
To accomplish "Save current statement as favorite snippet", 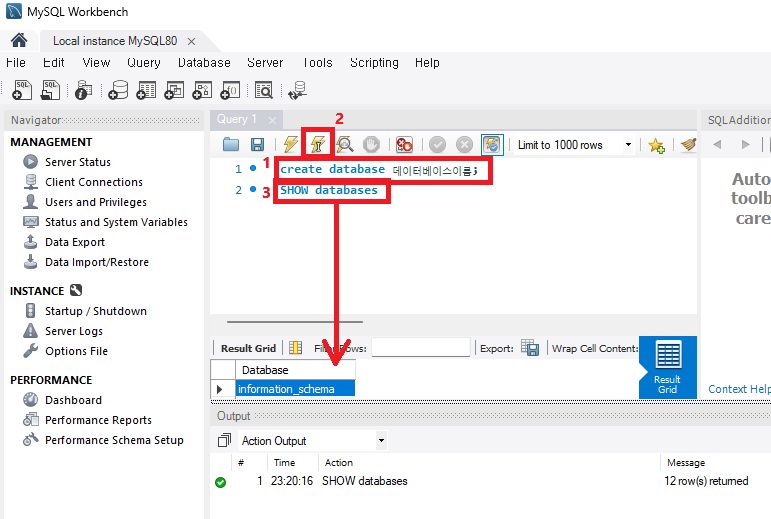I will pos(656,145).
